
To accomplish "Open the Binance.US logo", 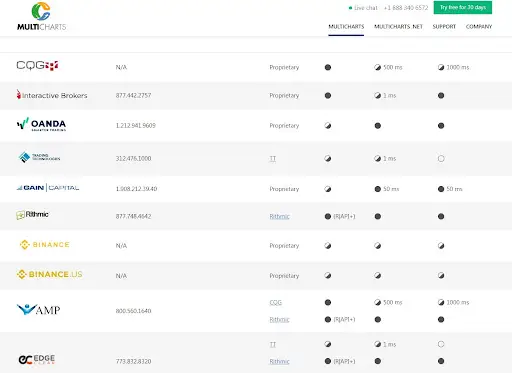I will tap(49, 274).
